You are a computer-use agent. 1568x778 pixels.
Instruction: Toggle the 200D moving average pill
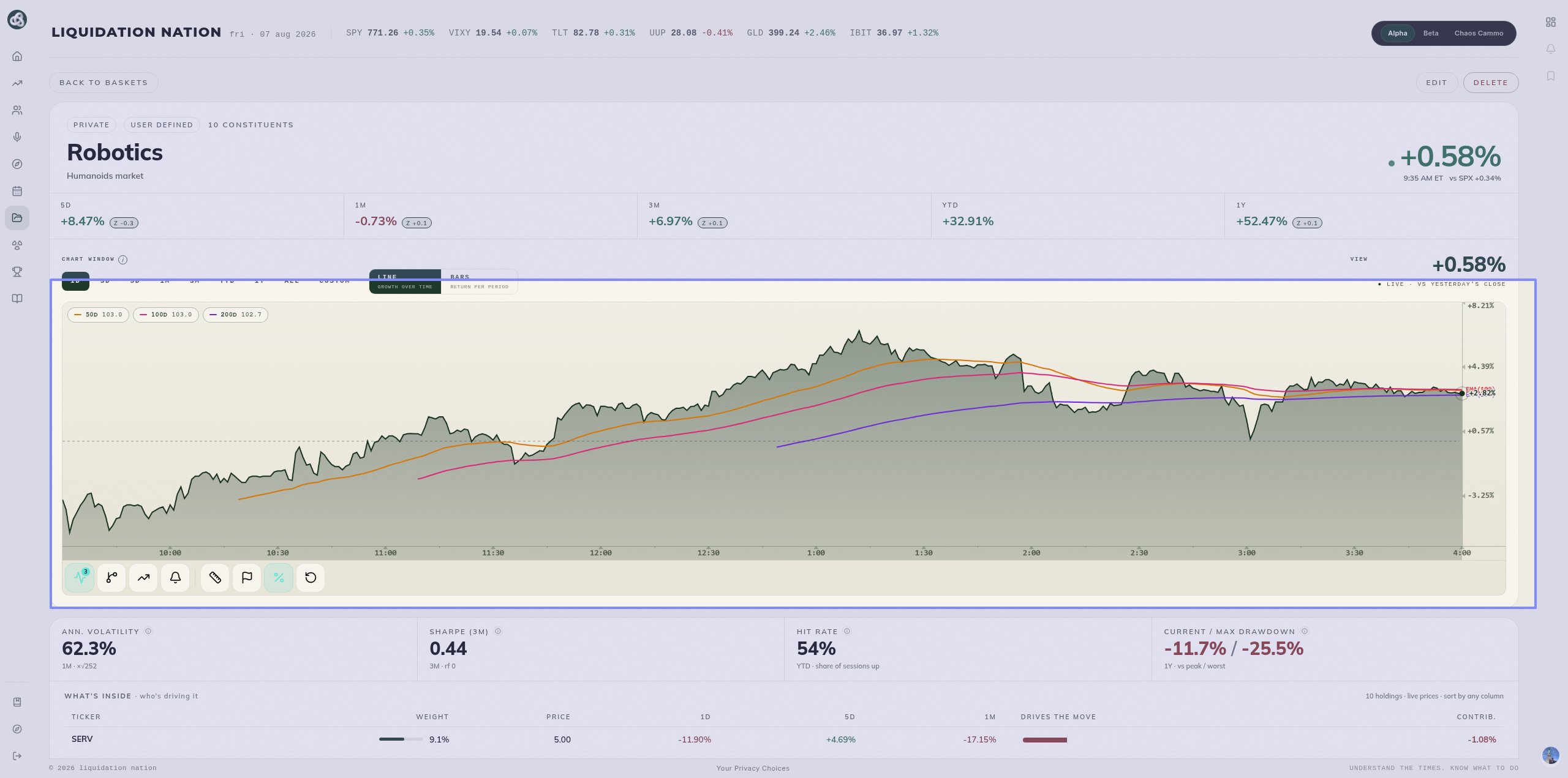click(x=235, y=315)
